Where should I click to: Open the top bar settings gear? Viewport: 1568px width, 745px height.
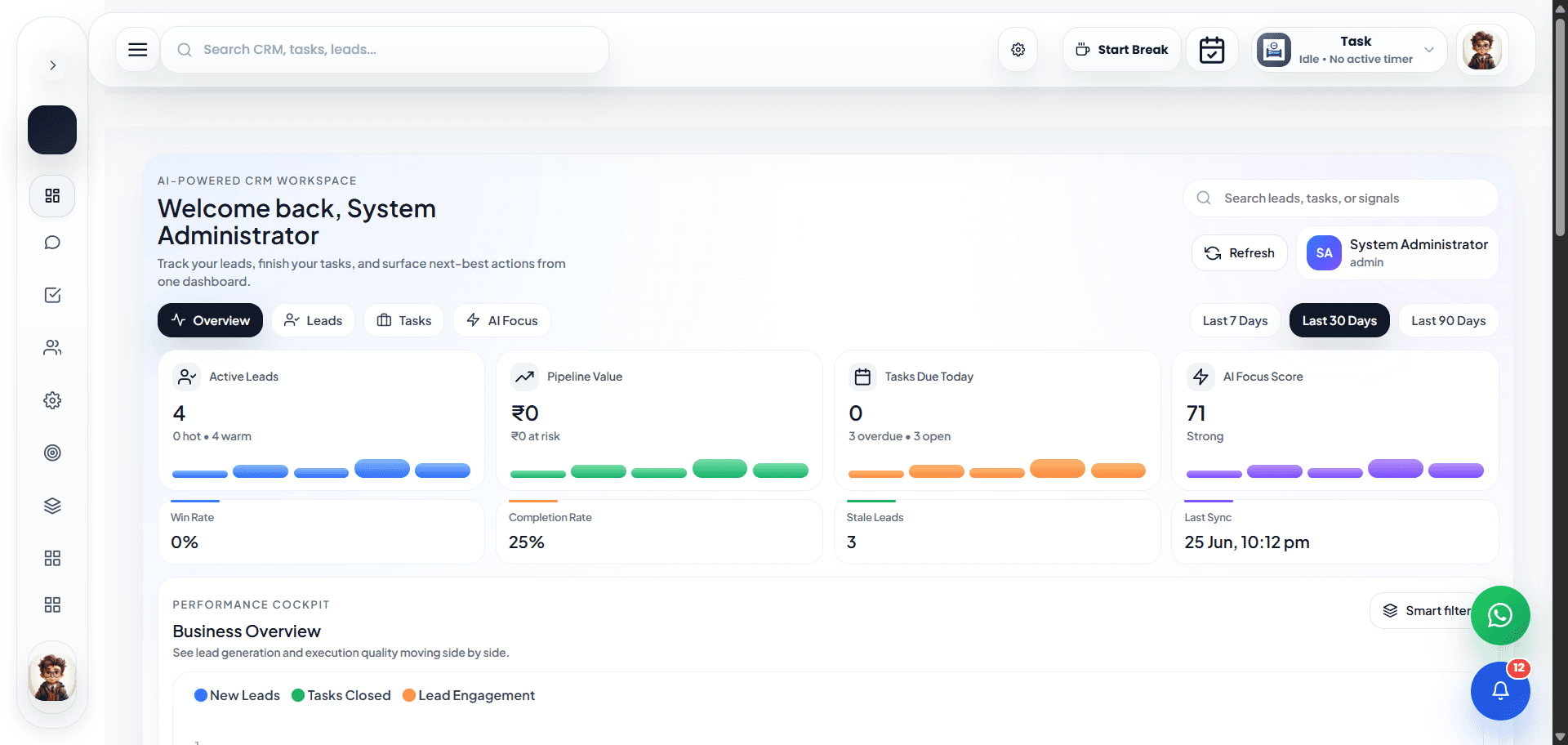pyautogui.click(x=1018, y=50)
